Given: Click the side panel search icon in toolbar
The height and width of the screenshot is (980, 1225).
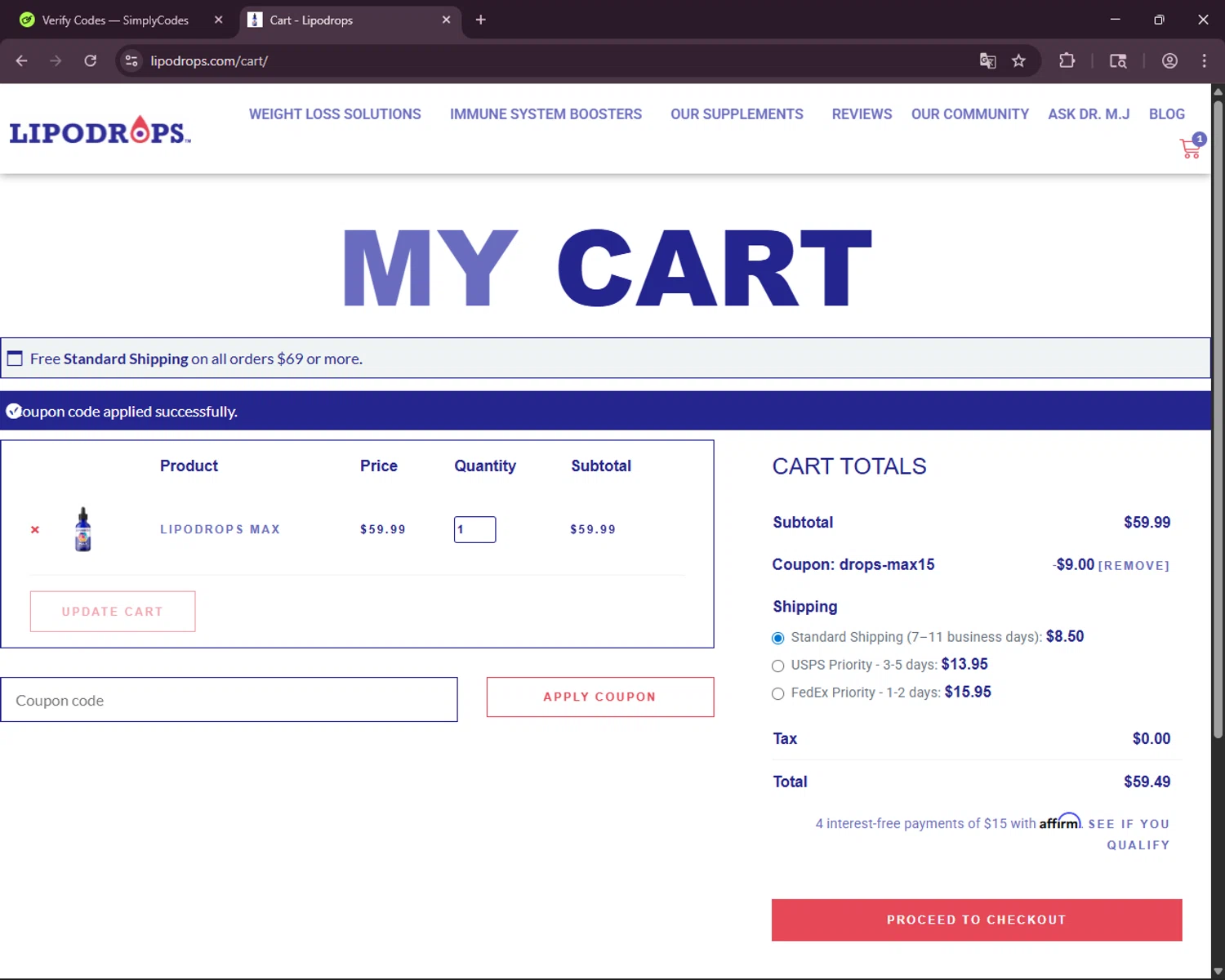Looking at the screenshot, I should click(x=1118, y=60).
